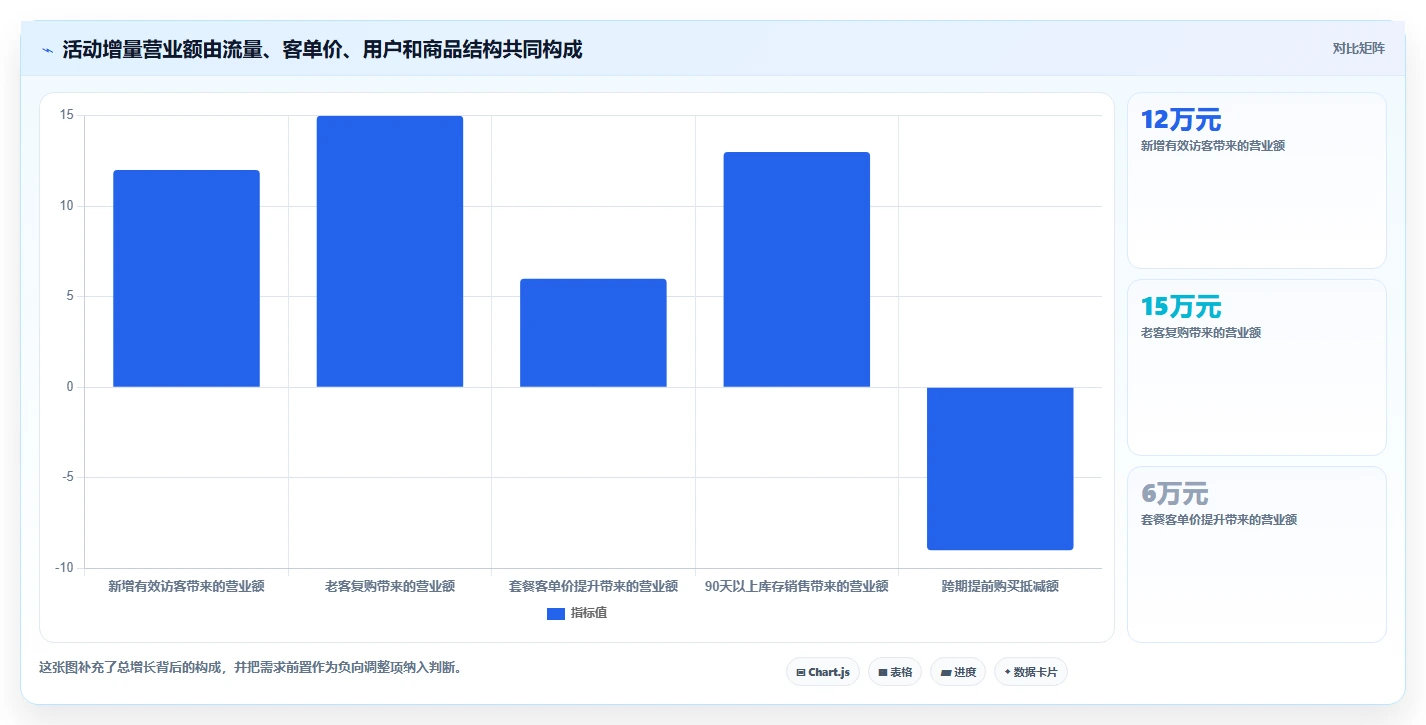The image size is (1426, 725).
Task: Click the chart title 活动增量营业额由流量
Action: pos(162,49)
